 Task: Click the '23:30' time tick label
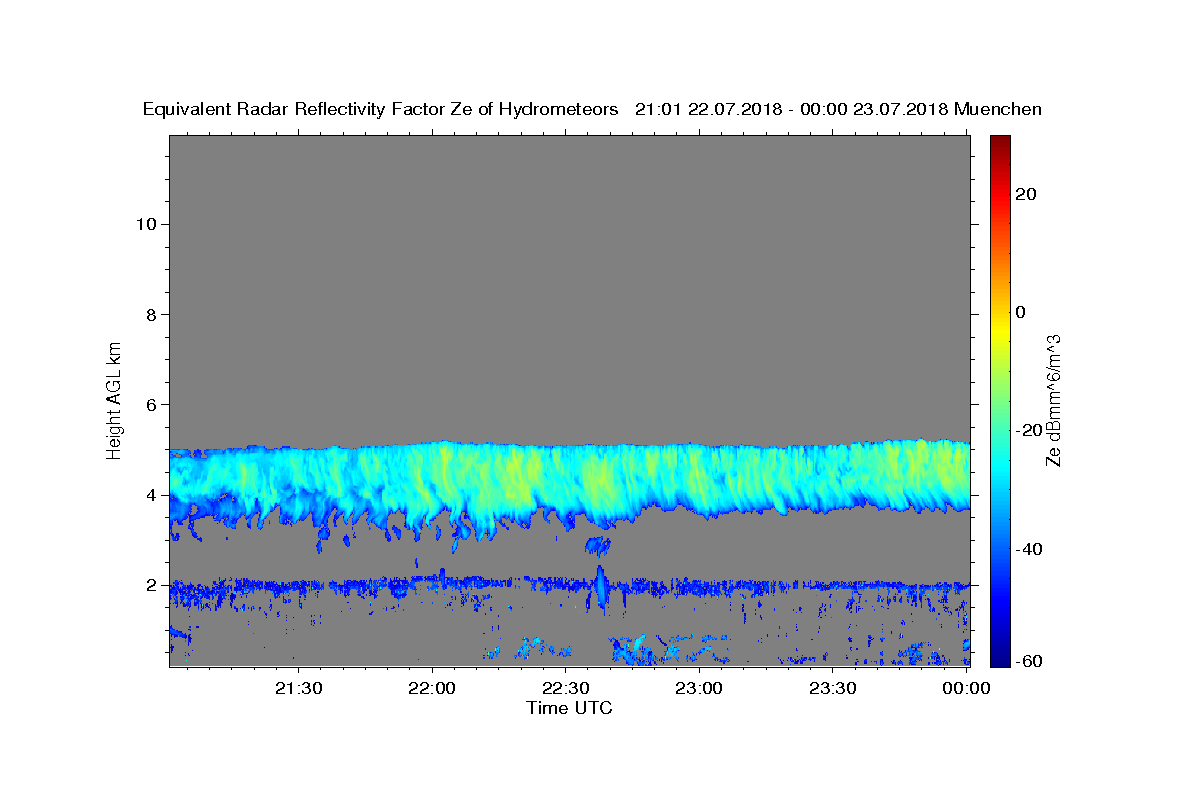(832, 688)
